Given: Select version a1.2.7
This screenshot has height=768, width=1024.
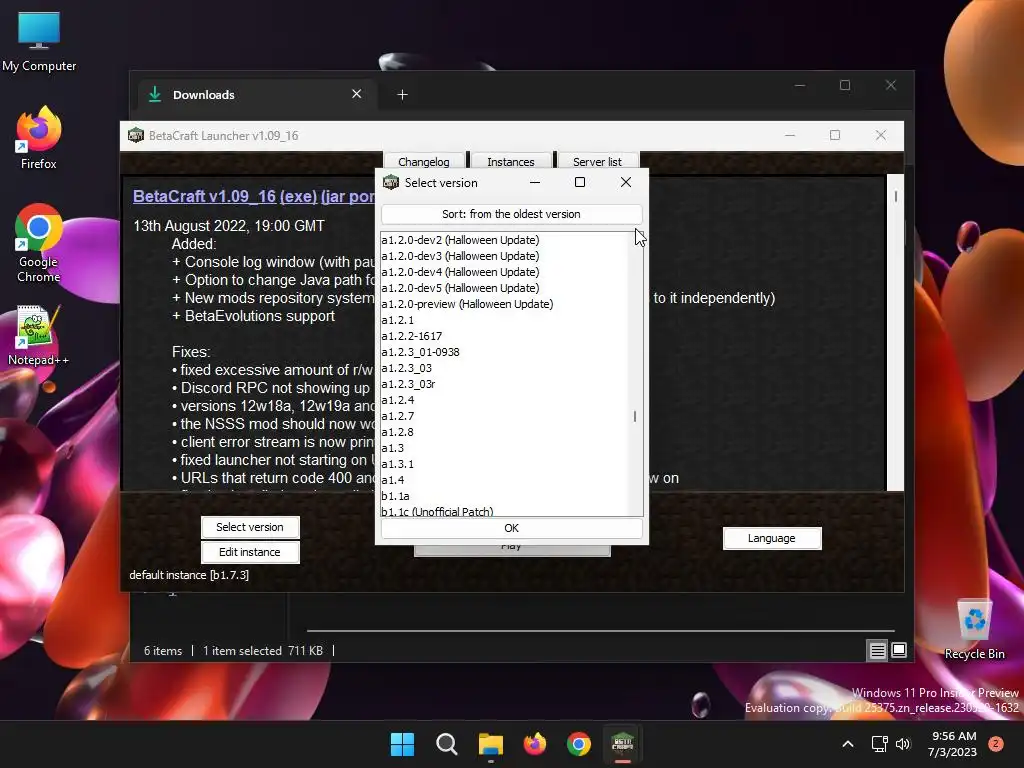Looking at the screenshot, I should (505, 416).
